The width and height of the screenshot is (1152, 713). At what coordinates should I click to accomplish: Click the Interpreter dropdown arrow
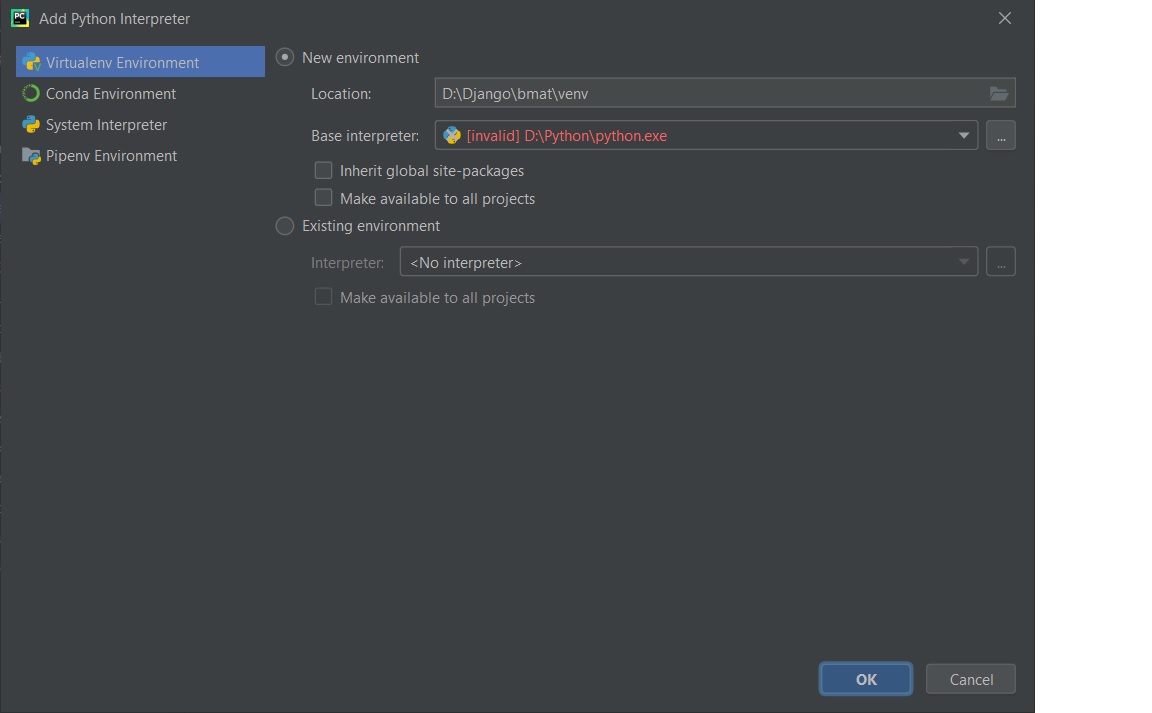[963, 262]
